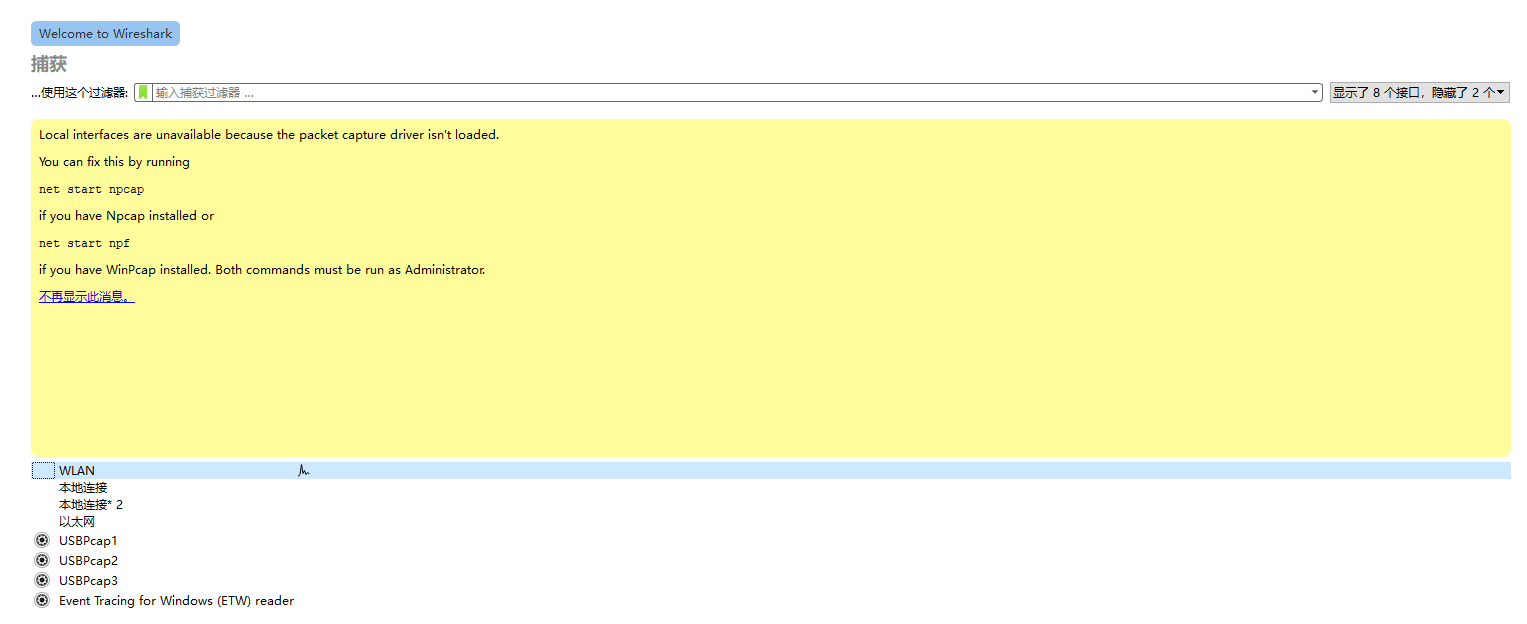Select the 本地连接 interface

(x=83, y=488)
